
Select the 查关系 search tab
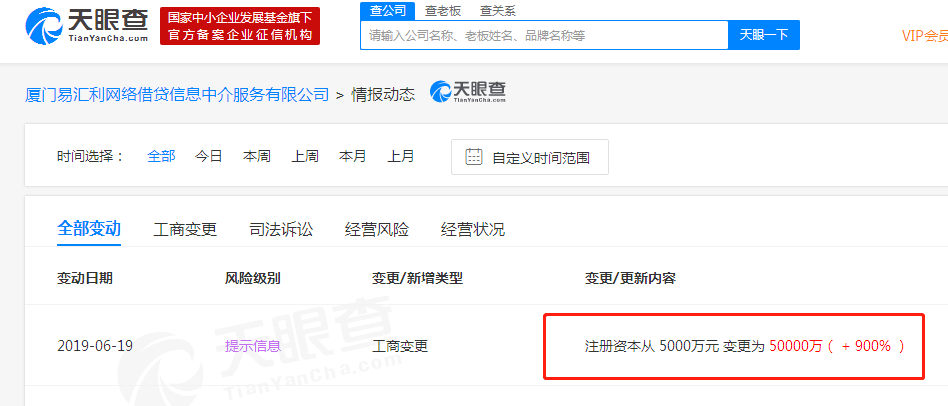click(498, 11)
